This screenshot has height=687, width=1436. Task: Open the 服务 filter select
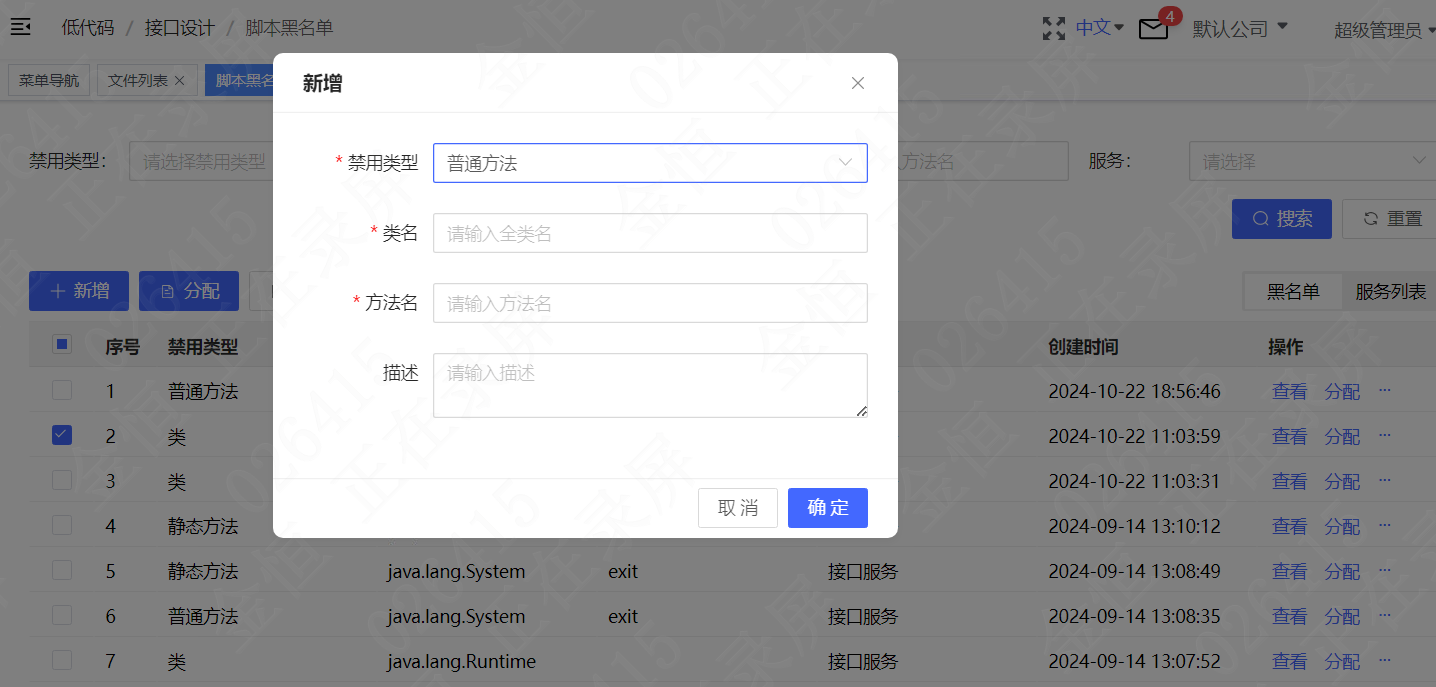tap(1312, 161)
